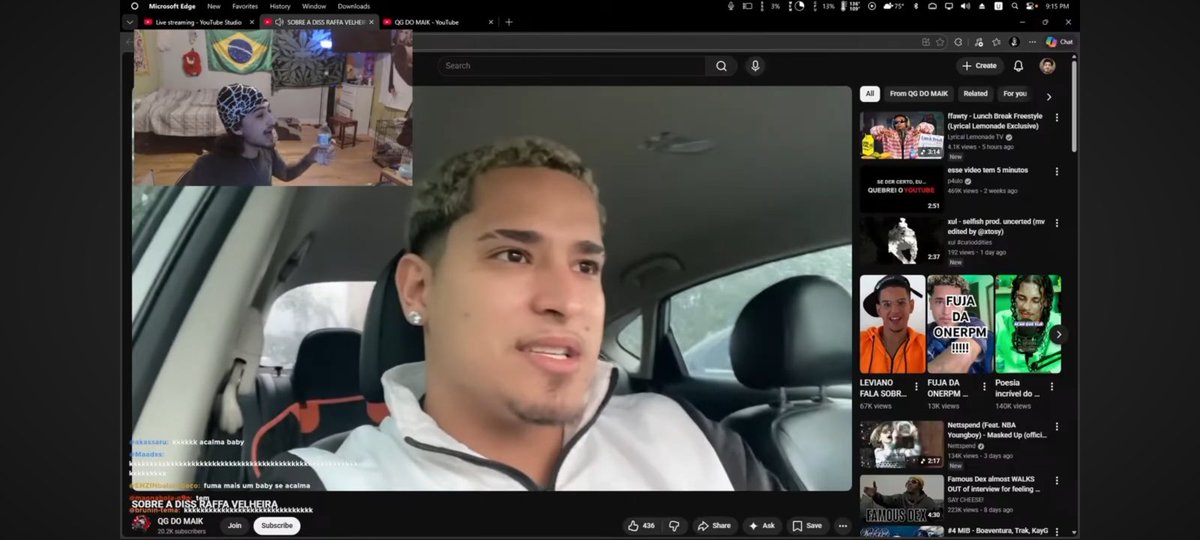Open QUEBREI O YOUTUBE thumbnail
This screenshot has height=540, width=1200.
902,188
